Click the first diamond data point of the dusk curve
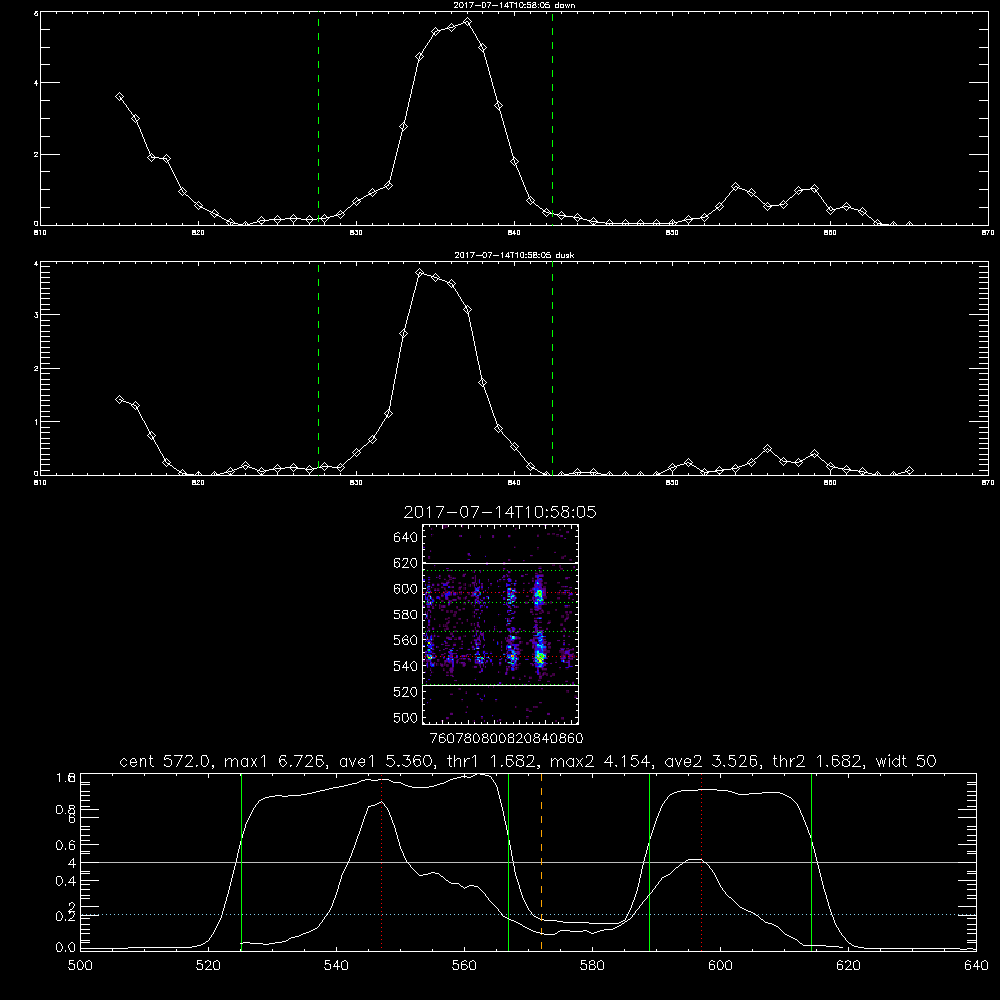Viewport: 1000px width, 1000px height. [119, 399]
